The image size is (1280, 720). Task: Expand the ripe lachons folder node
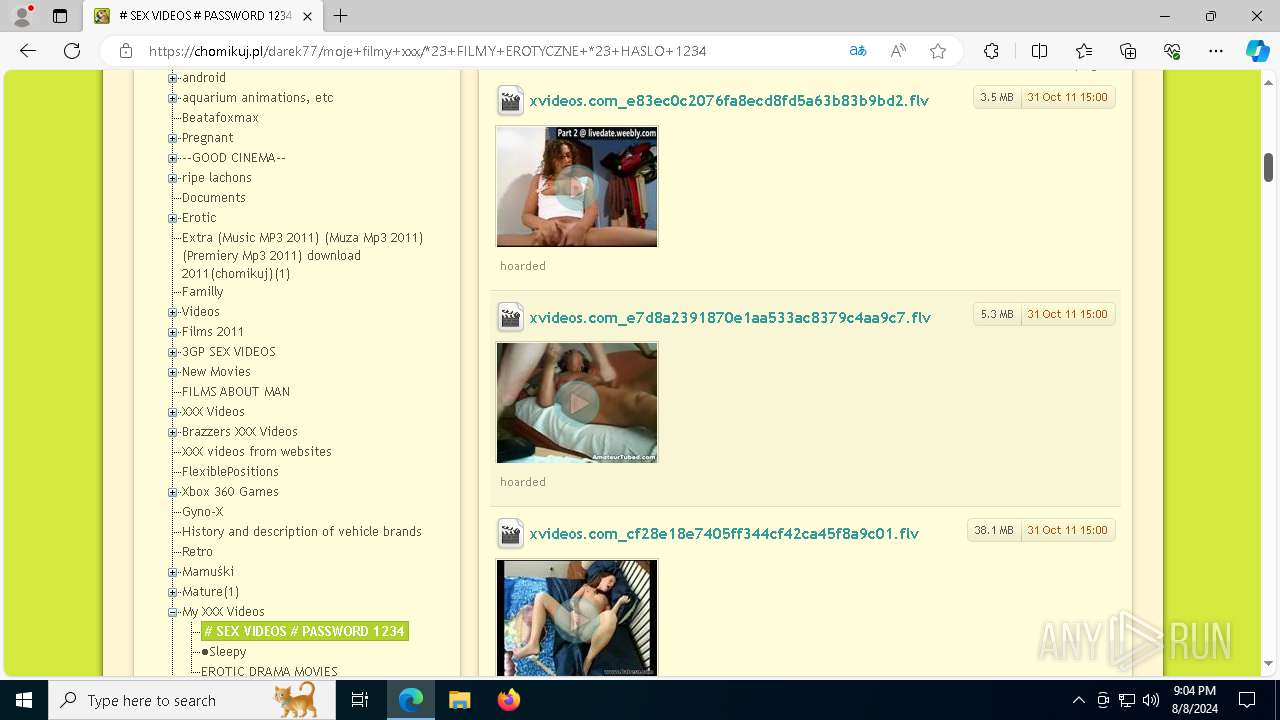click(173, 178)
